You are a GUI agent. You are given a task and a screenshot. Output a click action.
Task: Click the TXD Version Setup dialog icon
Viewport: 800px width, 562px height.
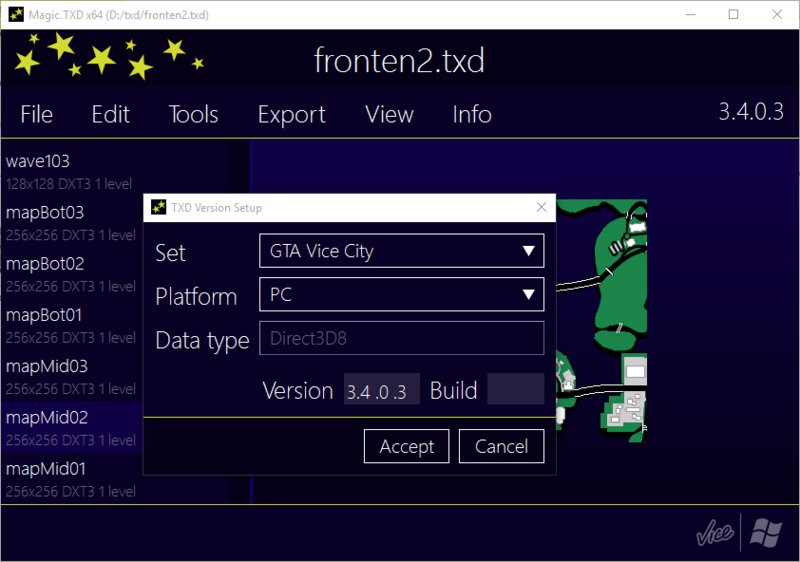159,207
